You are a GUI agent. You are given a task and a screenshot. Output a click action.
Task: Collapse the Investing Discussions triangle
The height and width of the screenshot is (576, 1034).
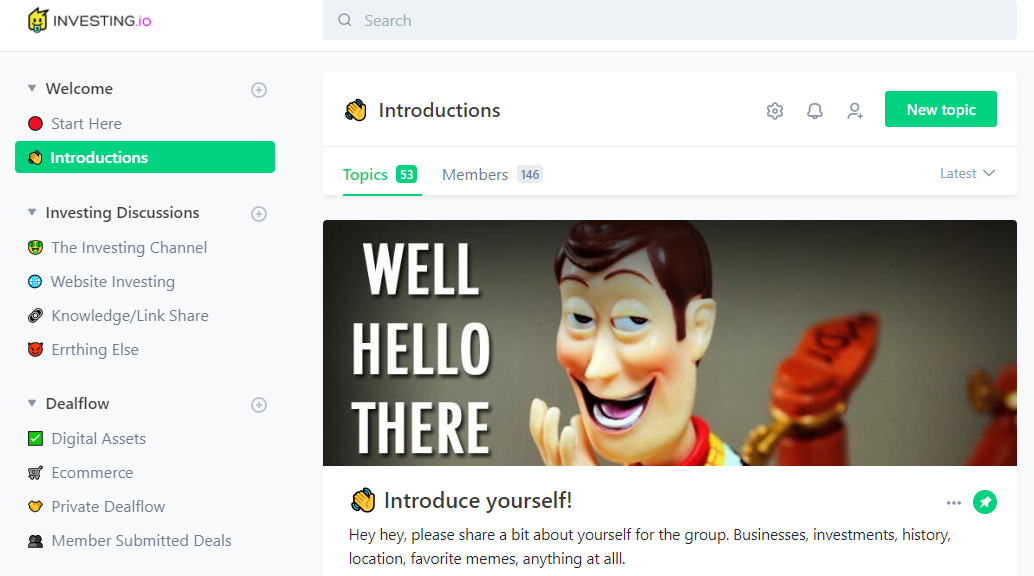pyautogui.click(x=32, y=212)
